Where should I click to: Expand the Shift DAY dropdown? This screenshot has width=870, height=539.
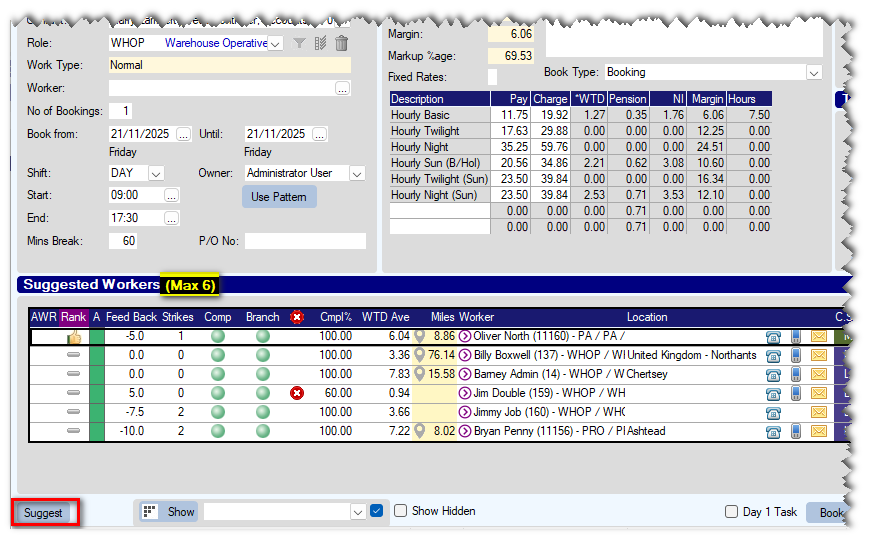(156, 174)
